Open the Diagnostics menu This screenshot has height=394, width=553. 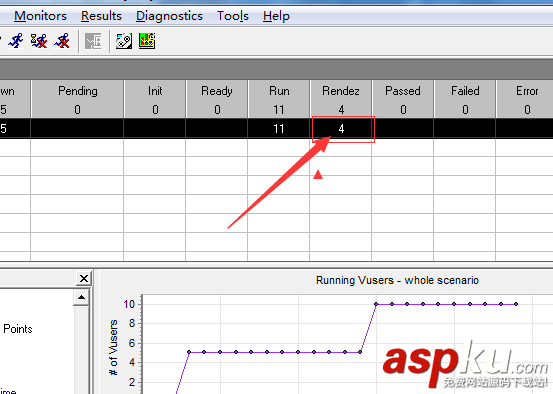[169, 16]
